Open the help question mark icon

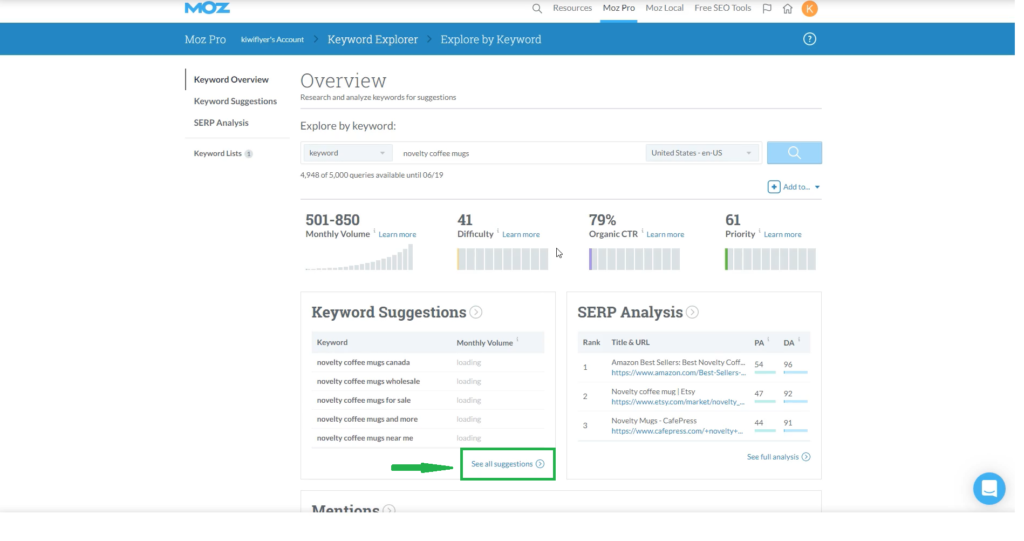point(810,39)
